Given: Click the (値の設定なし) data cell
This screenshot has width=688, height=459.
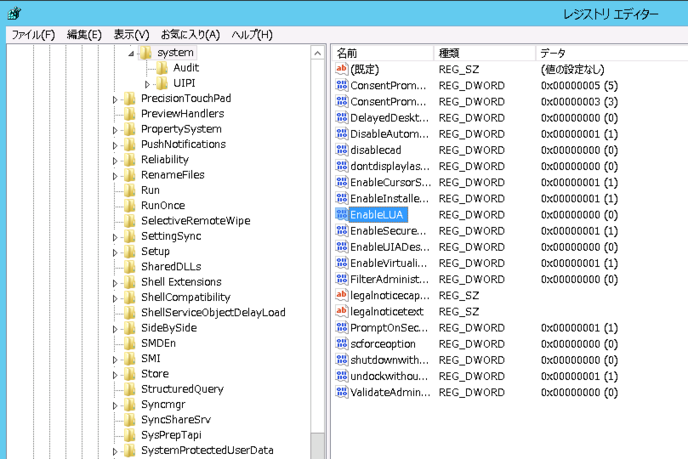Looking at the screenshot, I should point(573,69).
